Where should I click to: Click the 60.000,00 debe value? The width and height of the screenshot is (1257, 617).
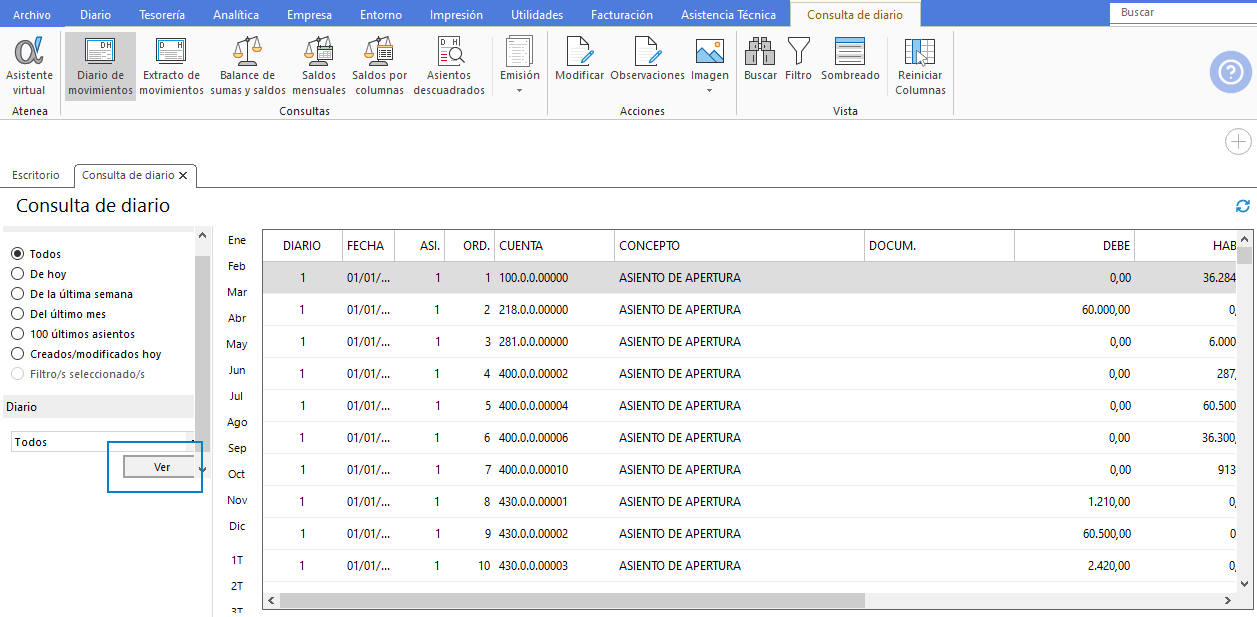[1106, 310]
